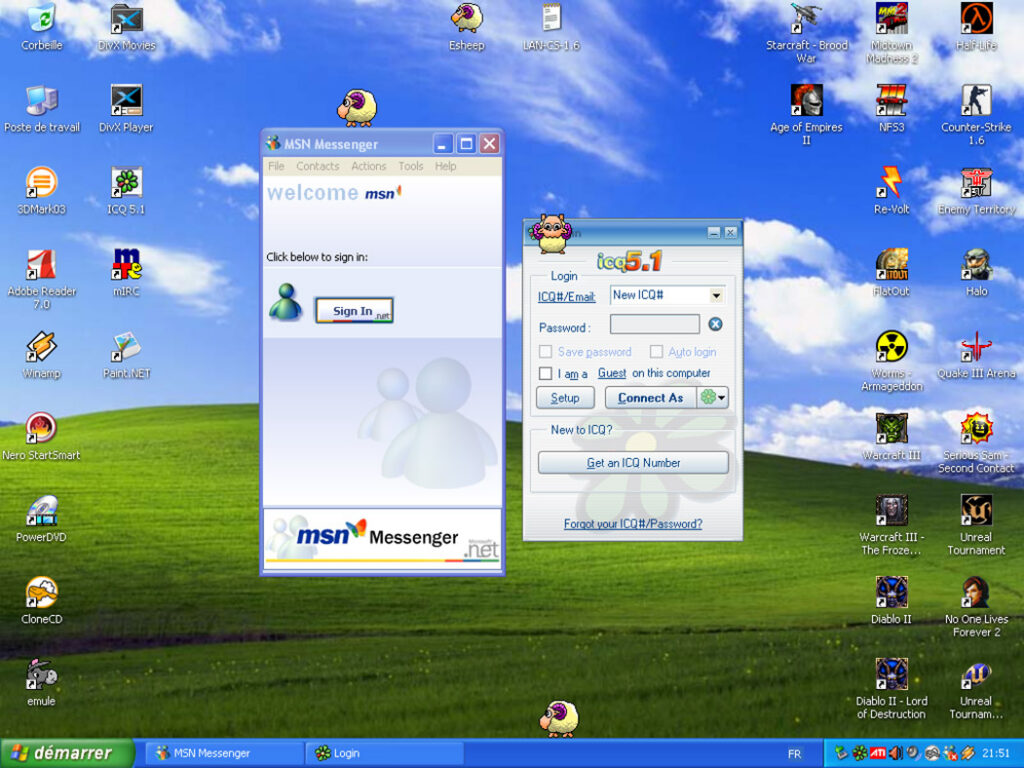This screenshot has height=768, width=1024.
Task: Select the FlatOut desktop shortcut
Action: 891,273
